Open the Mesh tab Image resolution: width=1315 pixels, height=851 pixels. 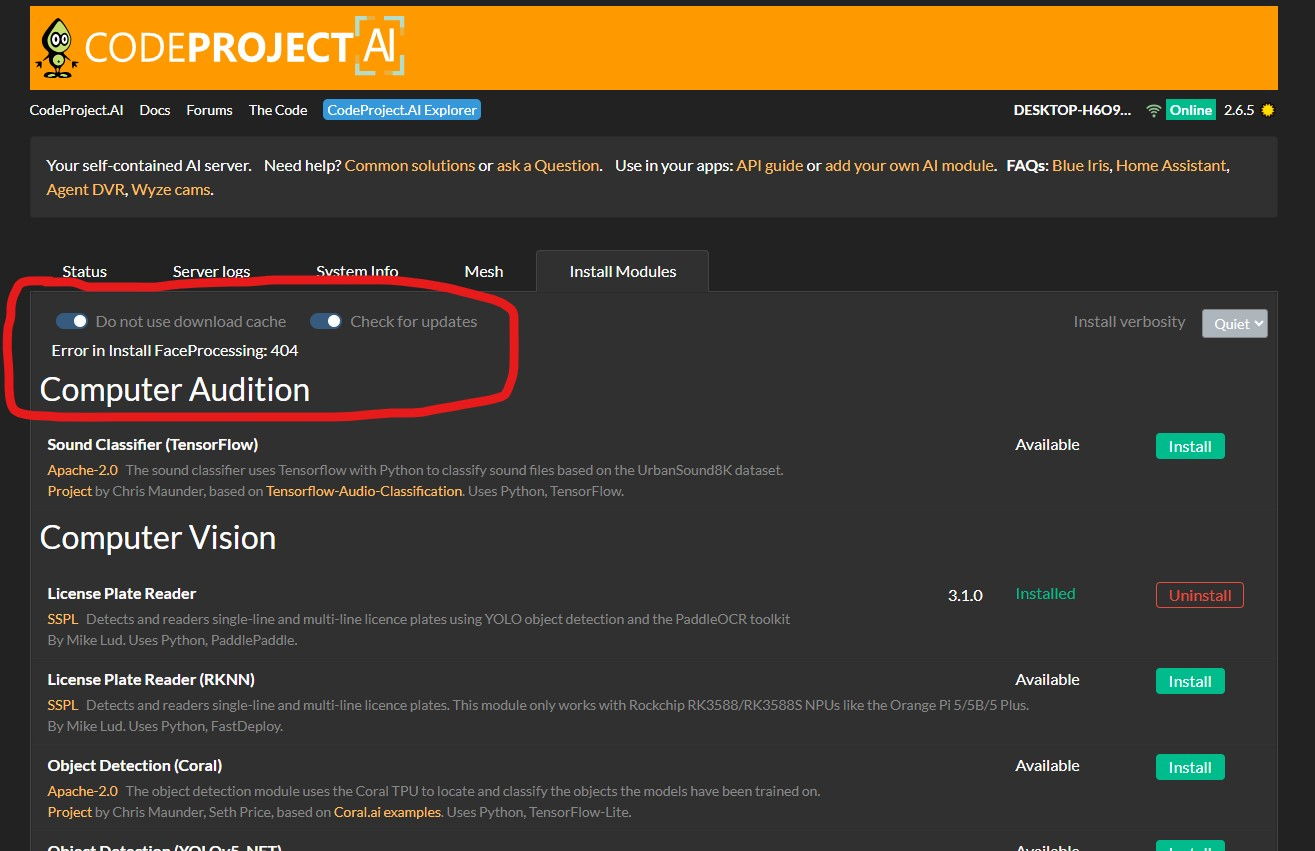coord(484,271)
